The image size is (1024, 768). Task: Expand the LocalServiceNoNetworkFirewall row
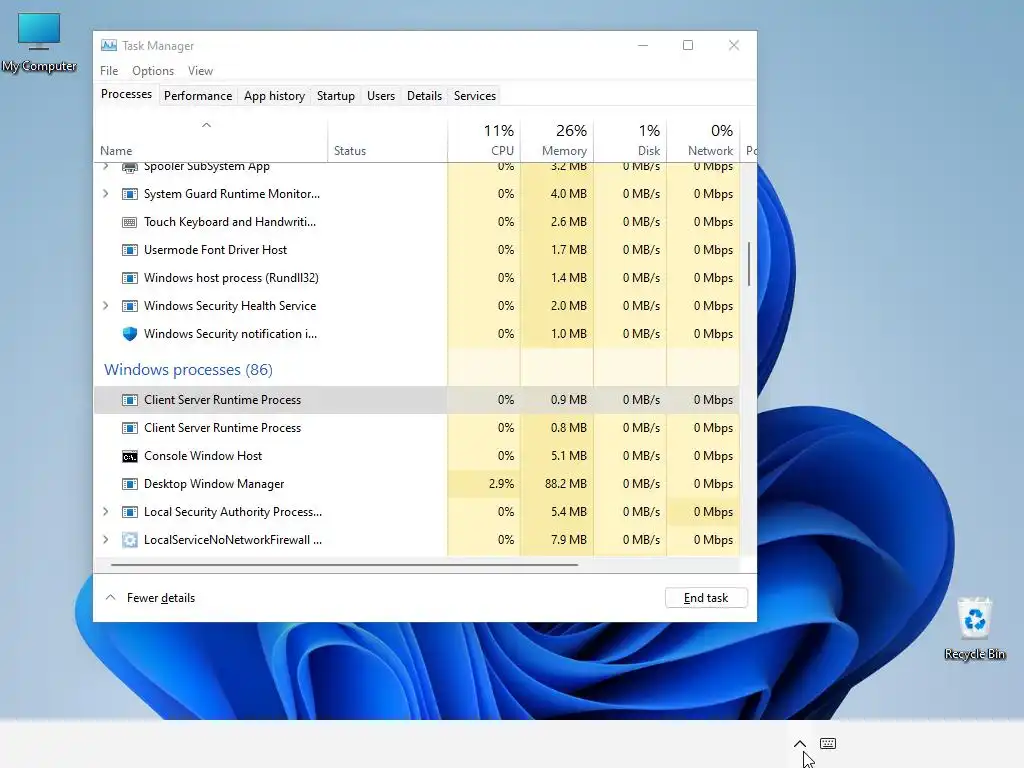pyautogui.click(x=106, y=540)
